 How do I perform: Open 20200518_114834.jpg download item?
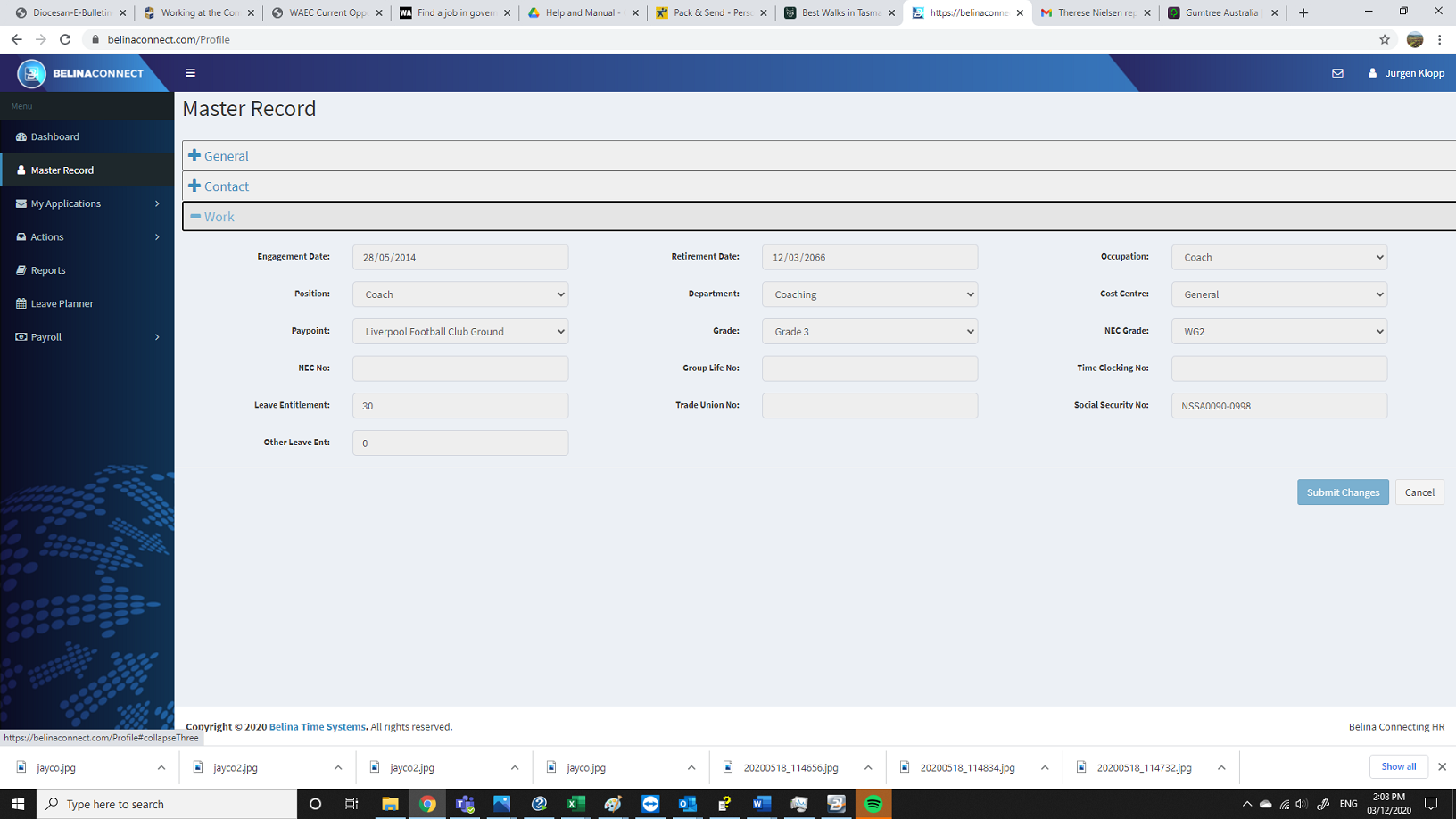(966, 767)
